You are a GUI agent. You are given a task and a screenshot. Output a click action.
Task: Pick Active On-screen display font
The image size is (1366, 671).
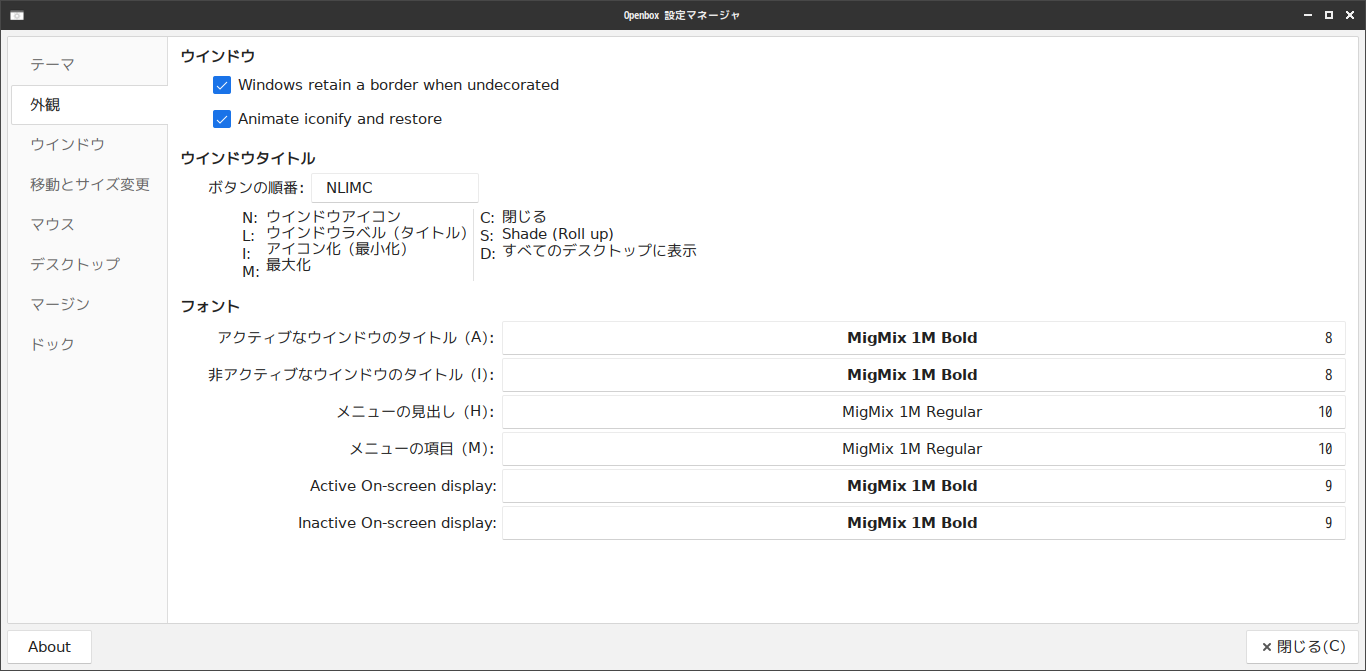pos(923,486)
